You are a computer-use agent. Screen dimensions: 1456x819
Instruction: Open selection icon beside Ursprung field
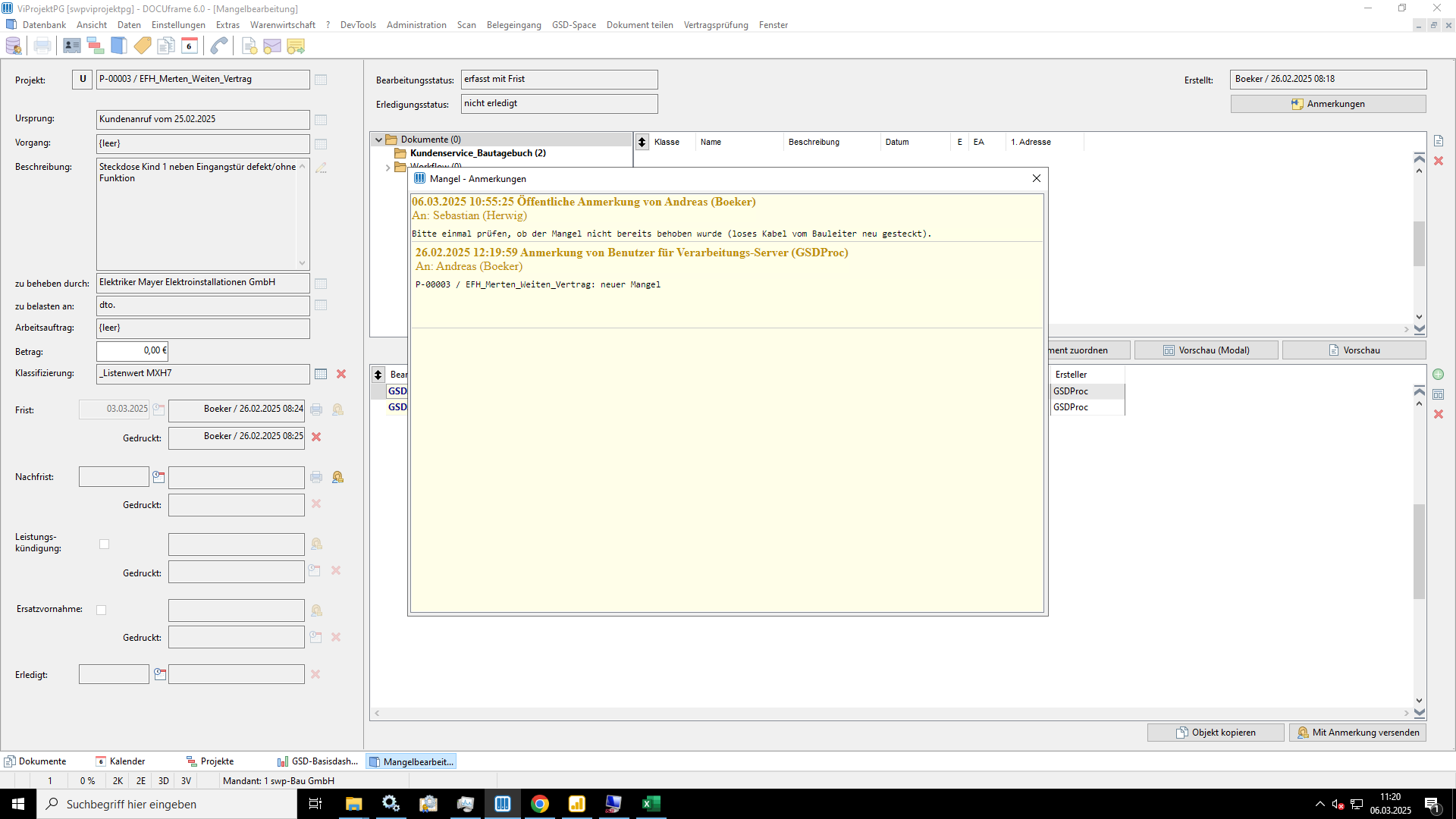point(321,120)
